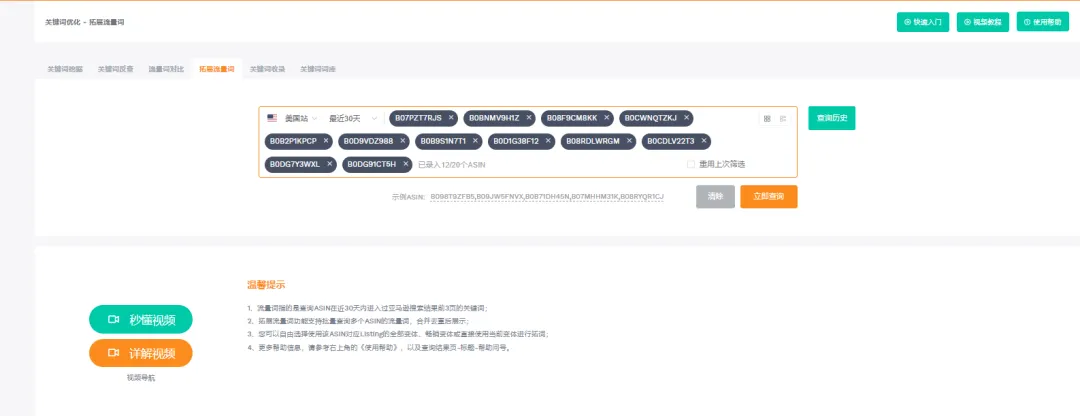Toggle the 重用上次筛选 checkbox

pyautogui.click(x=691, y=164)
